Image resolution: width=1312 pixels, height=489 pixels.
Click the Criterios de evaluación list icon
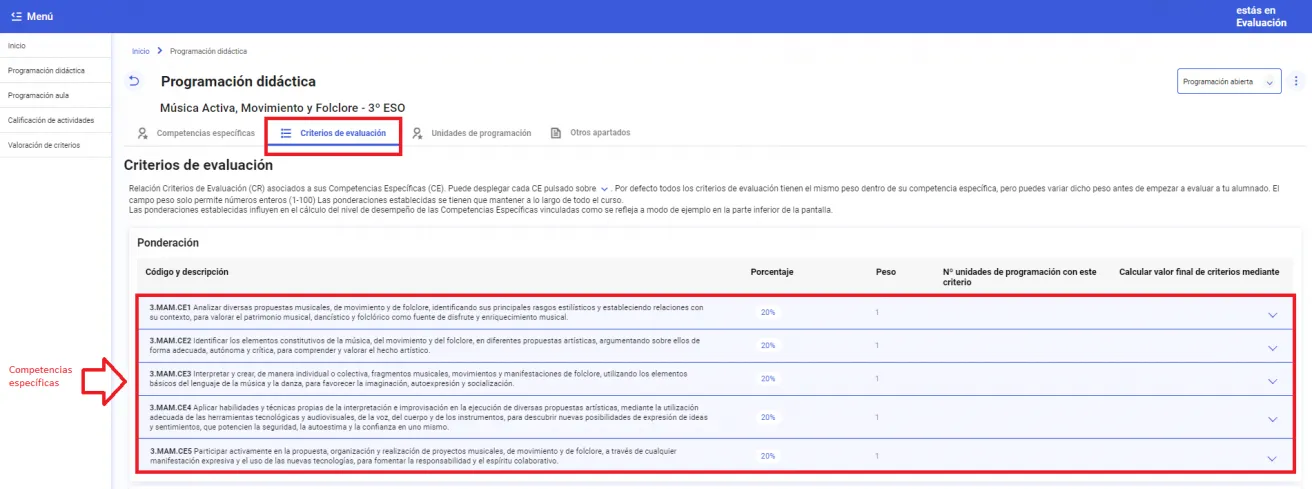[x=286, y=133]
